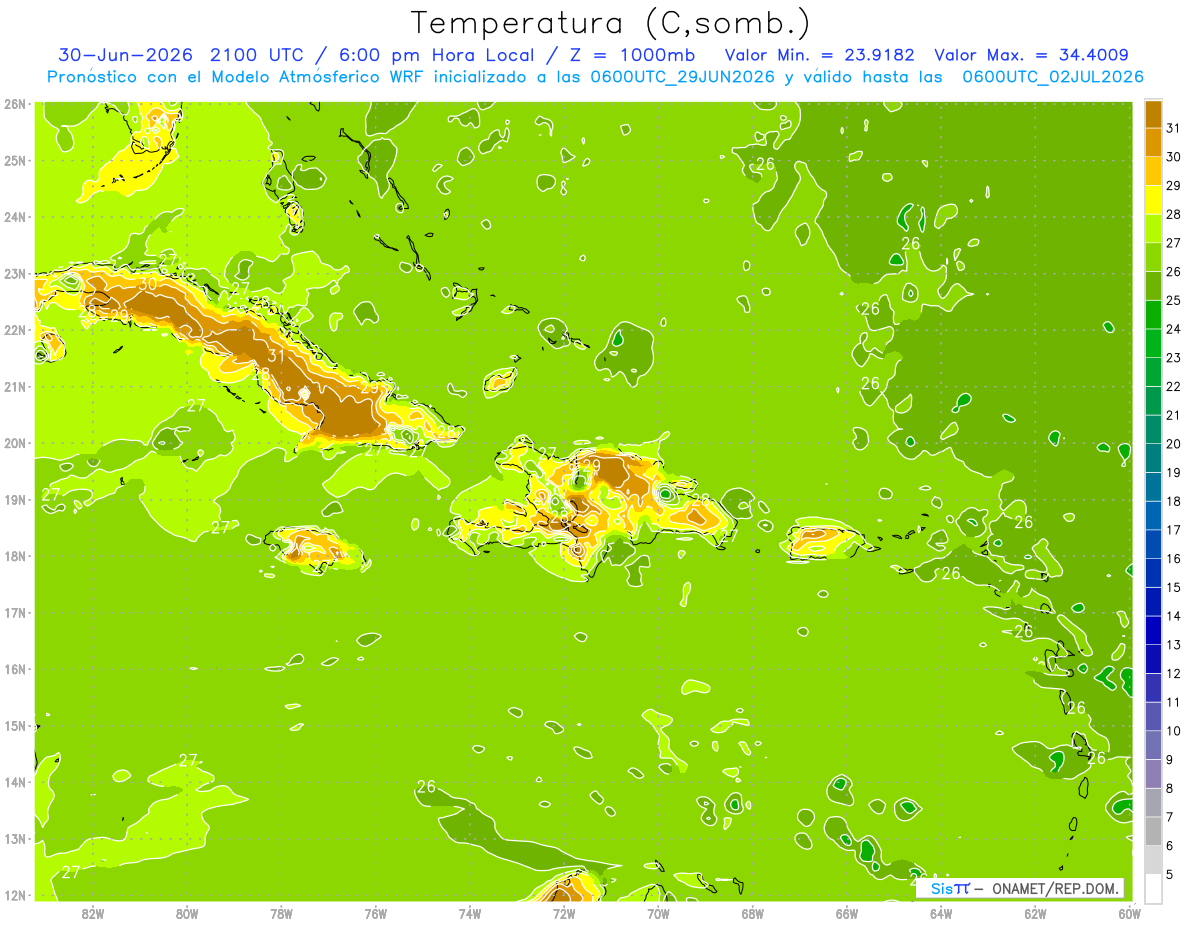The height and width of the screenshot is (927, 1200).
Task: Click the '12N' latitude axis label
Action: (x=15, y=895)
